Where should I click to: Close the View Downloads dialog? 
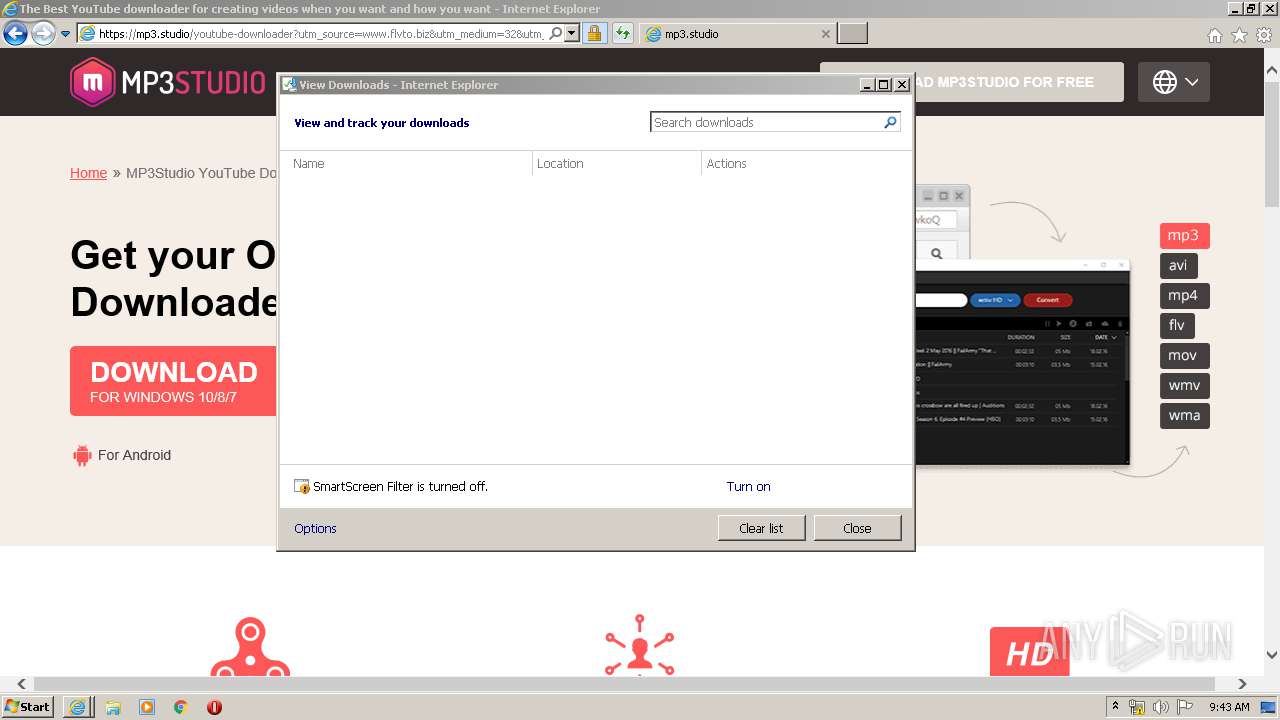click(x=857, y=528)
